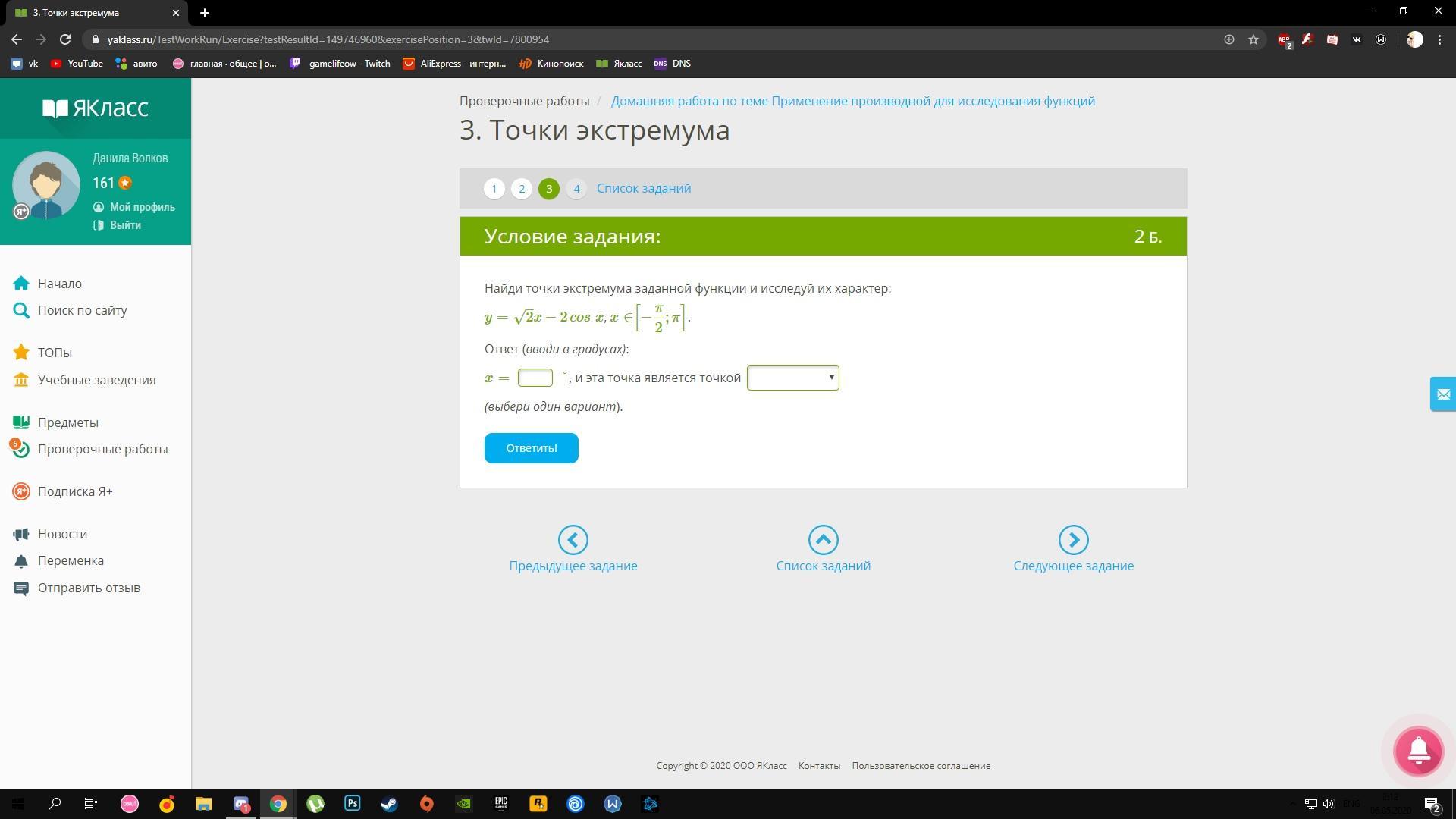Click the task list up-arrow icon

point(823,540)
